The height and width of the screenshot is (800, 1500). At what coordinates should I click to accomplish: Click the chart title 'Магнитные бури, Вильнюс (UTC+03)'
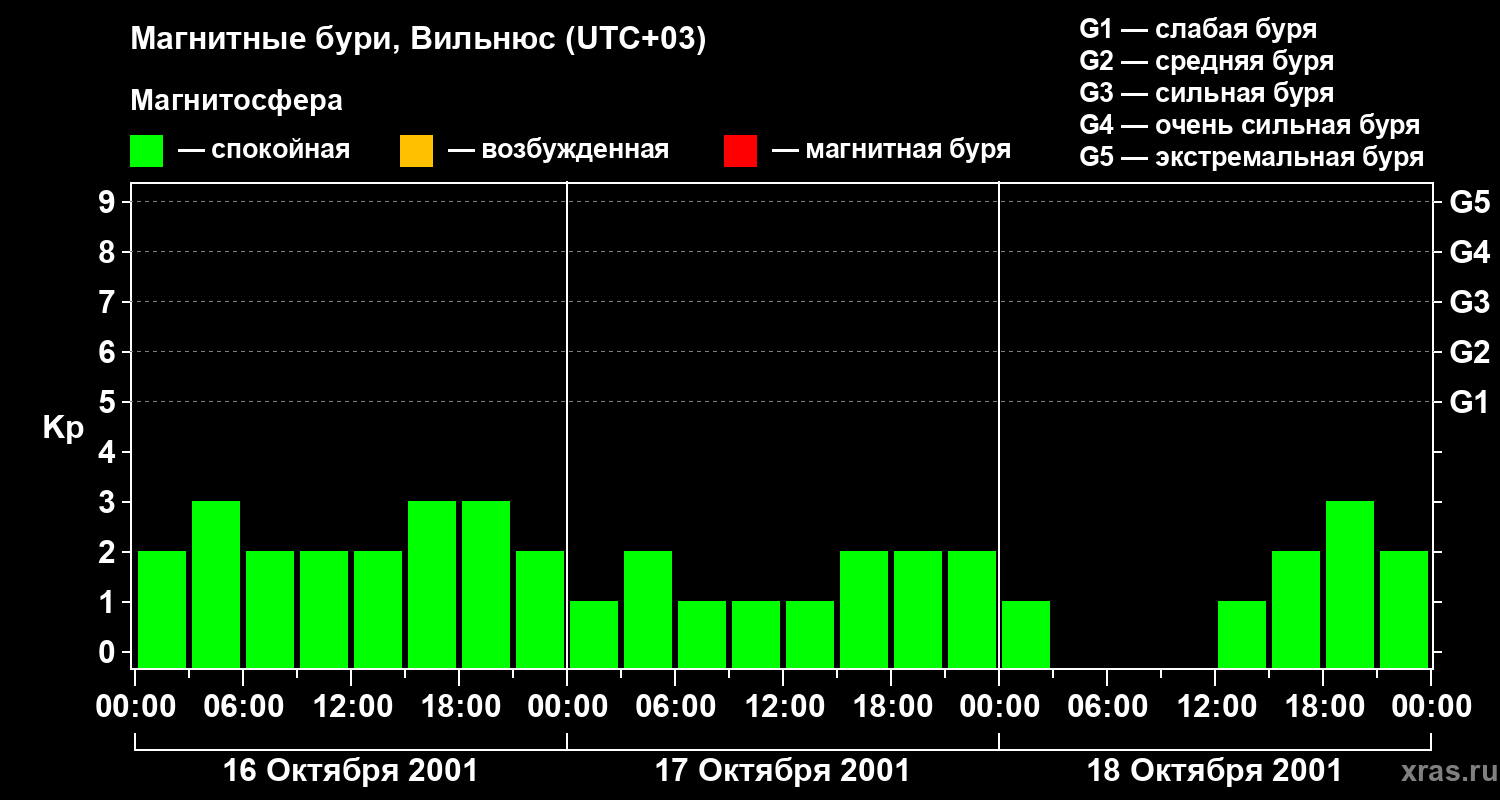(418, 40)
